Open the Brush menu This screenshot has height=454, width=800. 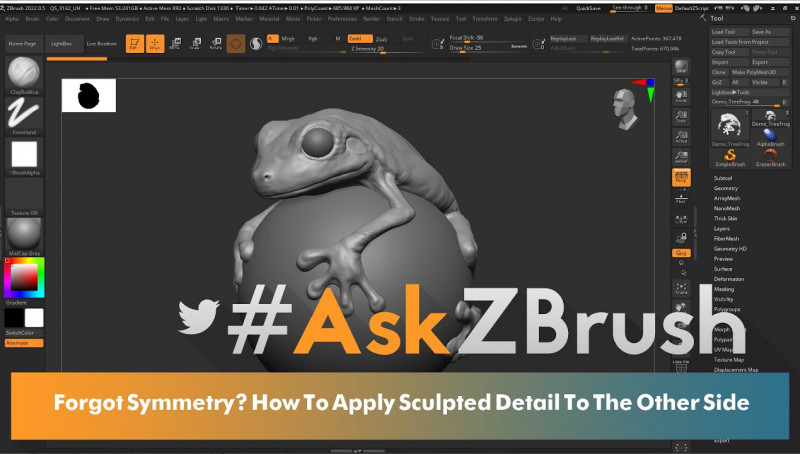(x=32, y=19)
